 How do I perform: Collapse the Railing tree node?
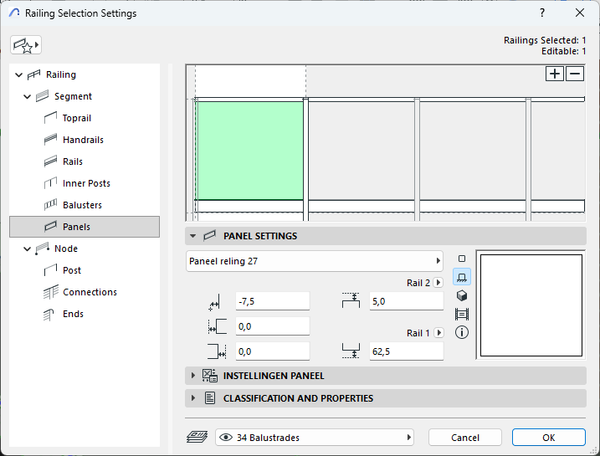[19, 75]
